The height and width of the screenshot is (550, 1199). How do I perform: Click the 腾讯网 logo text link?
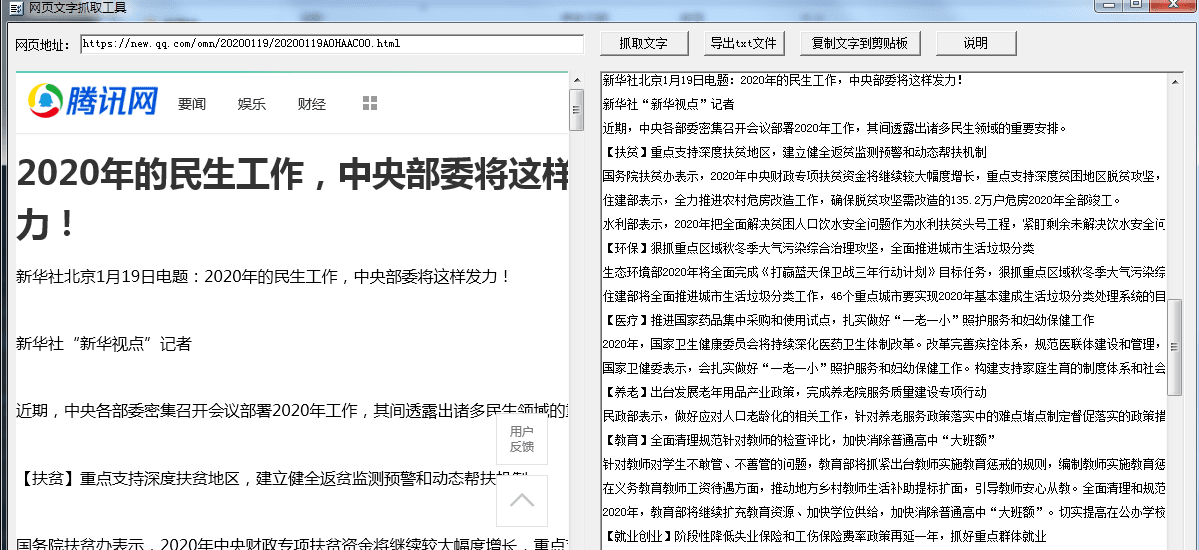(112, 101)
